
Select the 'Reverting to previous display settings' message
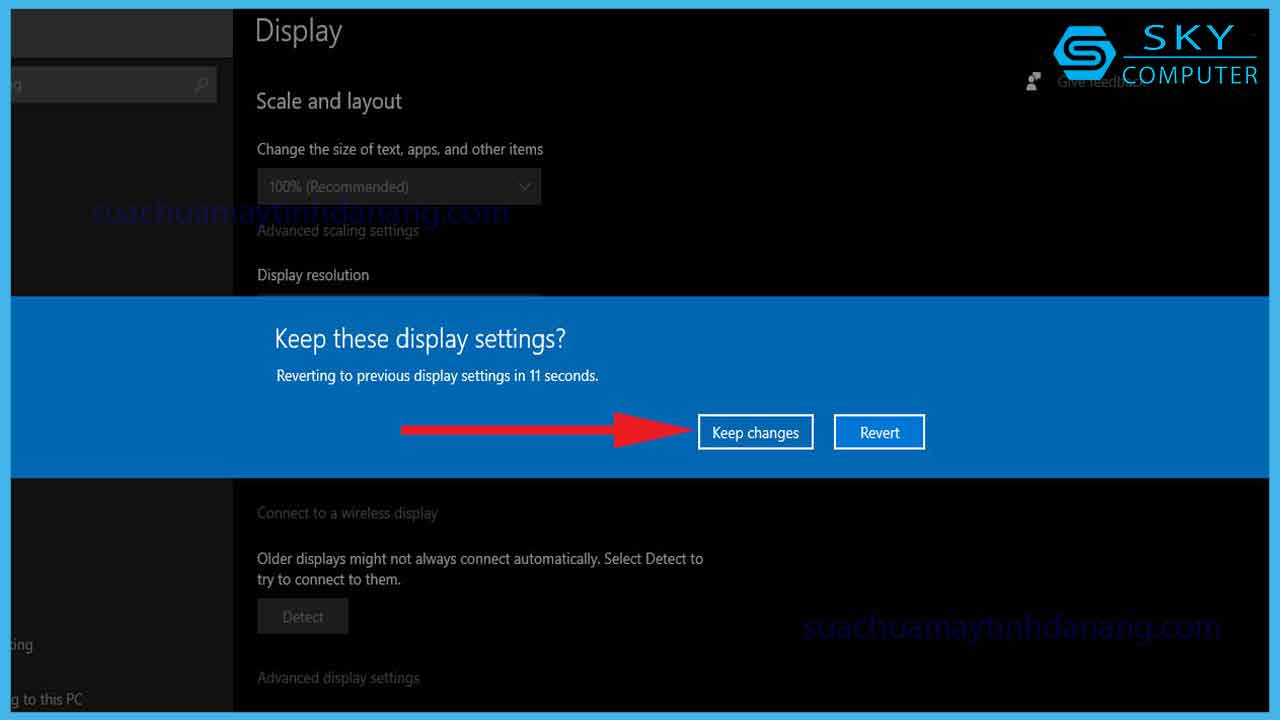click(x=437, y=376)
